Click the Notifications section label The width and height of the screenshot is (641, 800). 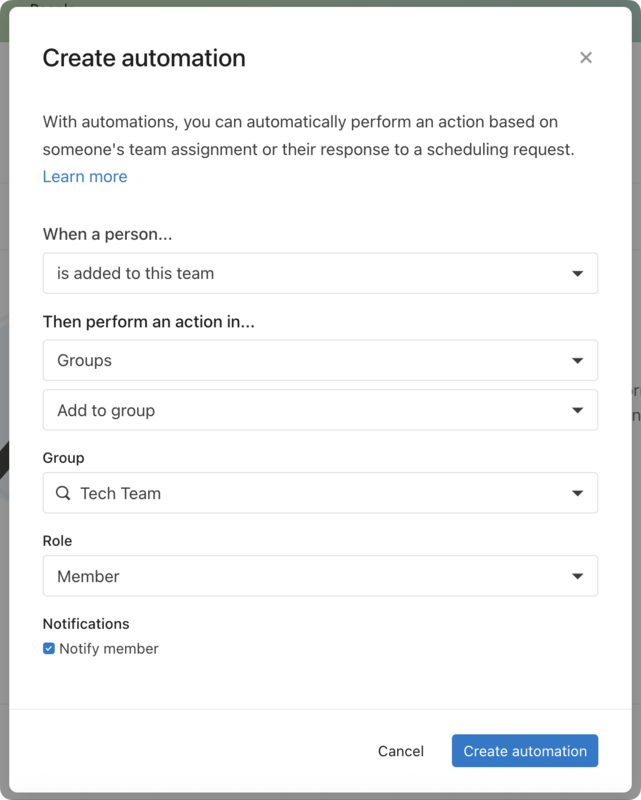point(85,623)
